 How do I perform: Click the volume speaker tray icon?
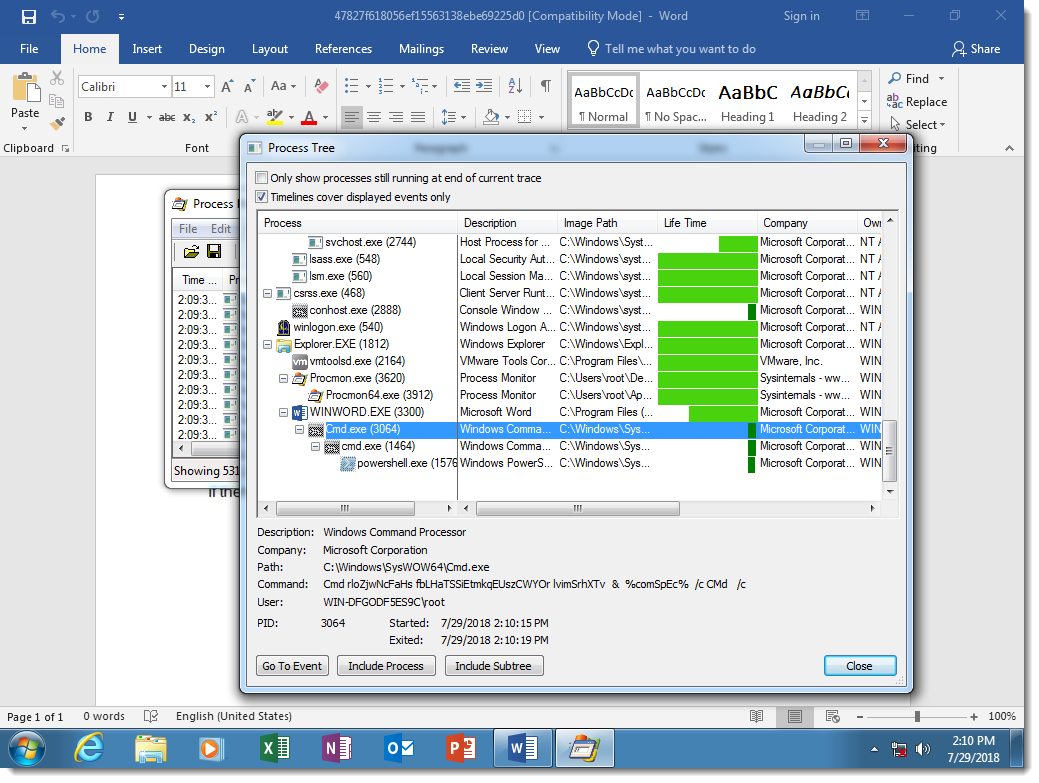922,749
